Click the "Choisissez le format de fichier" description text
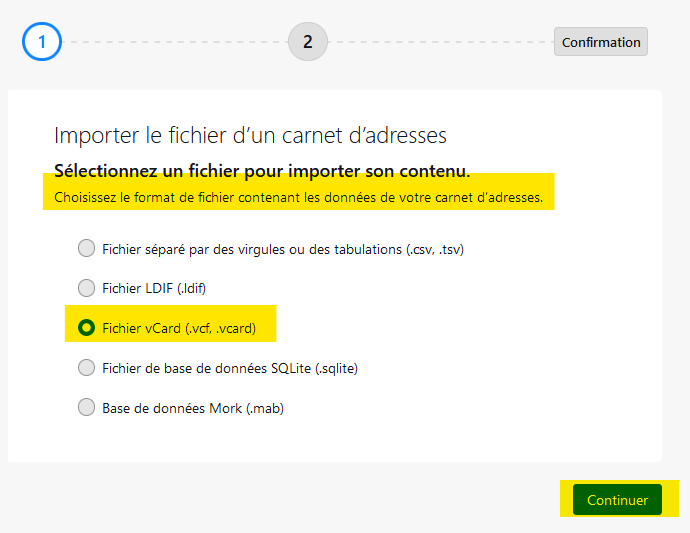690x533 pixels. pyautogui.click(x=298, y=197)
